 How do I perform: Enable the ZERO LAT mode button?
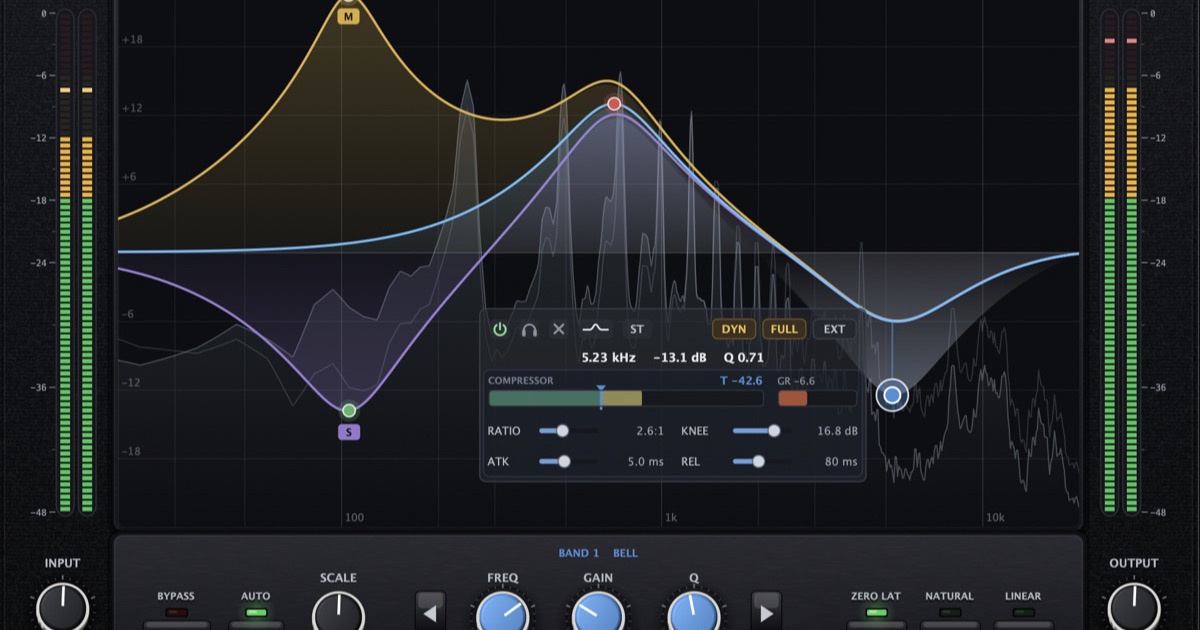pyautogui.click(x=876, y=611)
